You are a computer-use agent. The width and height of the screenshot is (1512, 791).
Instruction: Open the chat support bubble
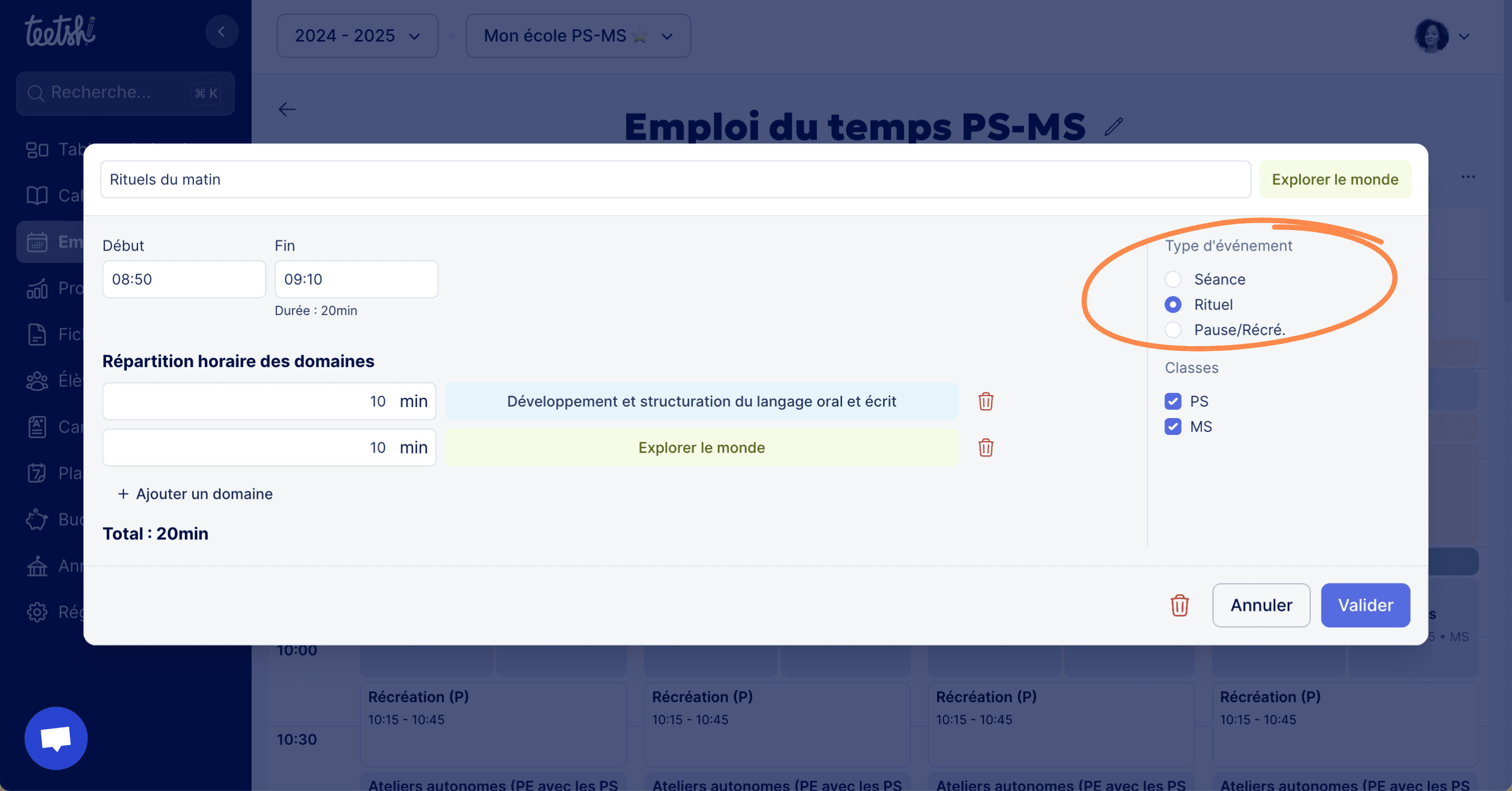tap(56, 738)
